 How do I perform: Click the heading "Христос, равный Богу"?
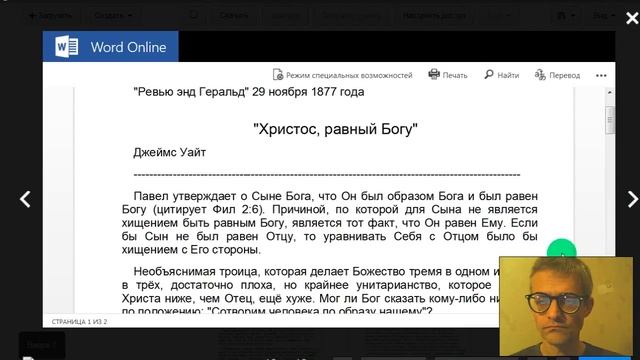click(335, 129)
